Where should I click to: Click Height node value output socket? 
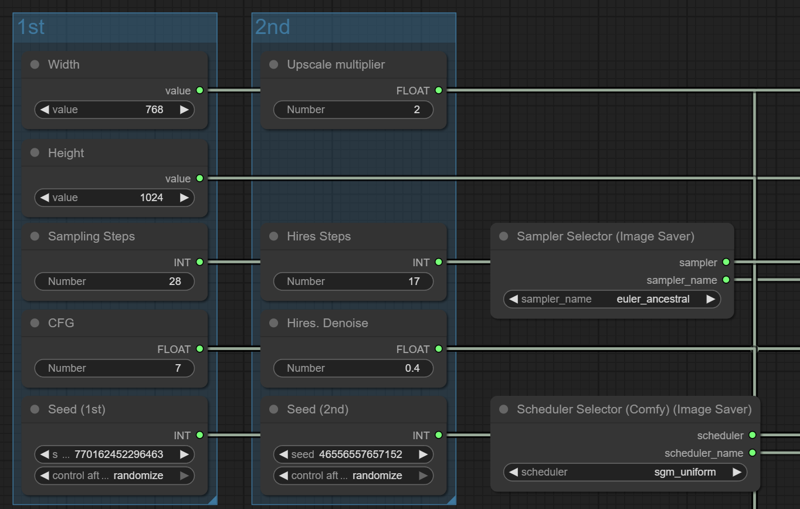[200, 178]
